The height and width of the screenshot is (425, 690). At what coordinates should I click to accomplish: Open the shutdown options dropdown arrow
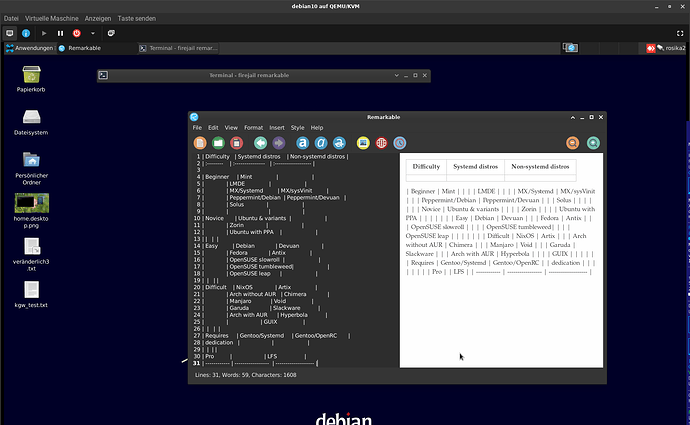(x=92, y=33)
